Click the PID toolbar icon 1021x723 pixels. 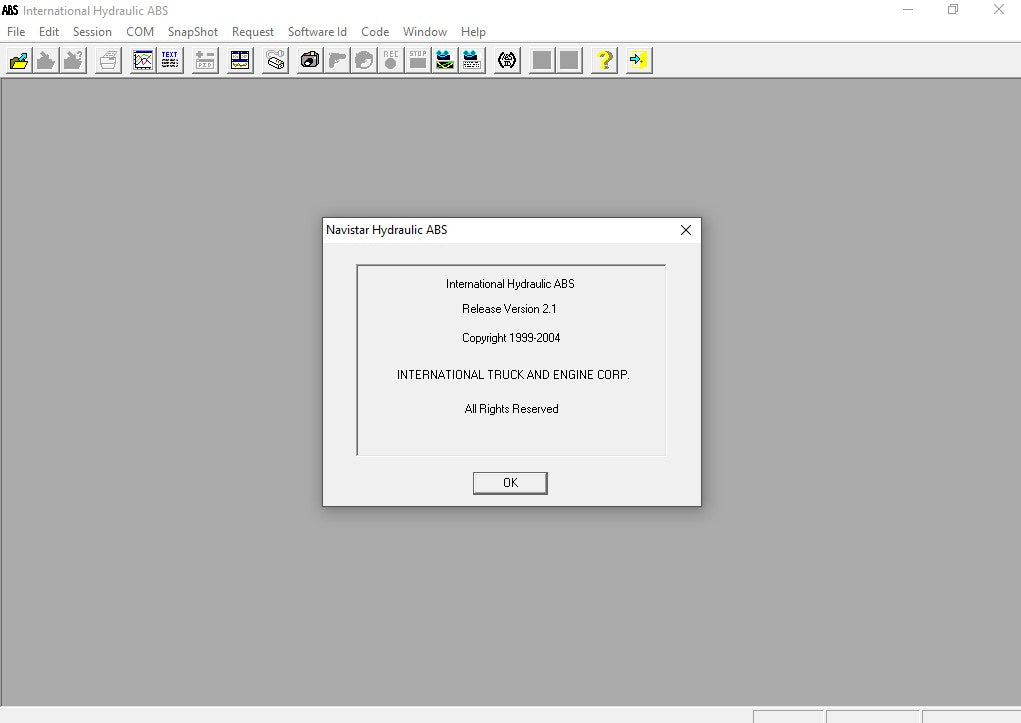coord(205,61)
